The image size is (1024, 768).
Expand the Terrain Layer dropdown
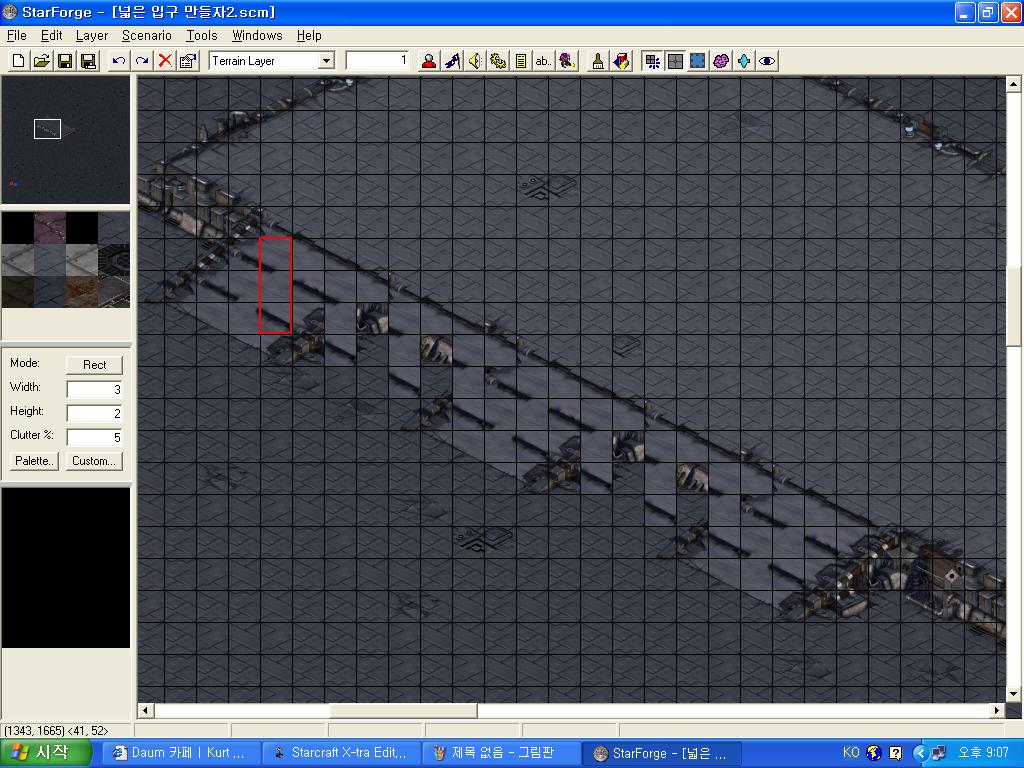(326, 61)
